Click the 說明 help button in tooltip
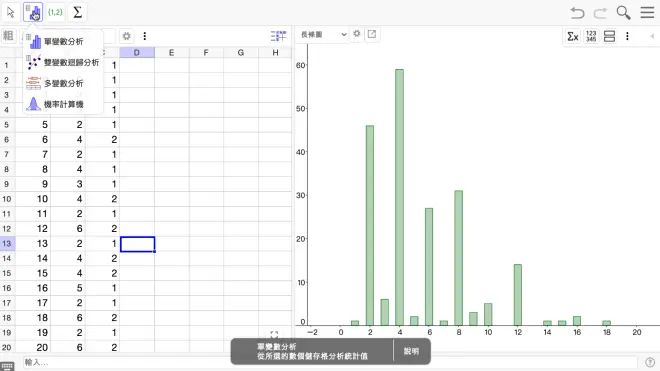The width and height of the screenshot is (660, 371). [411, 351]
